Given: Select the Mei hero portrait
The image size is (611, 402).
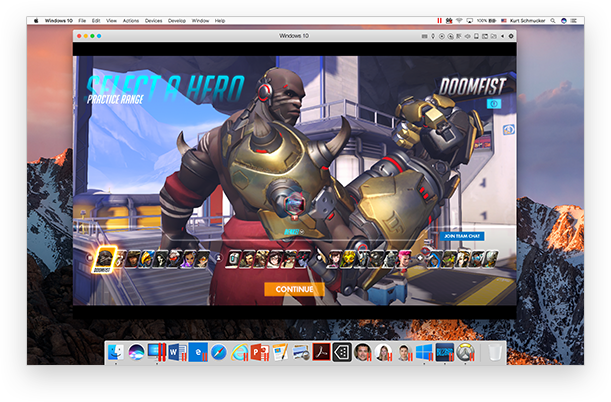Looking at the screenshot, I should pos(274,259).
